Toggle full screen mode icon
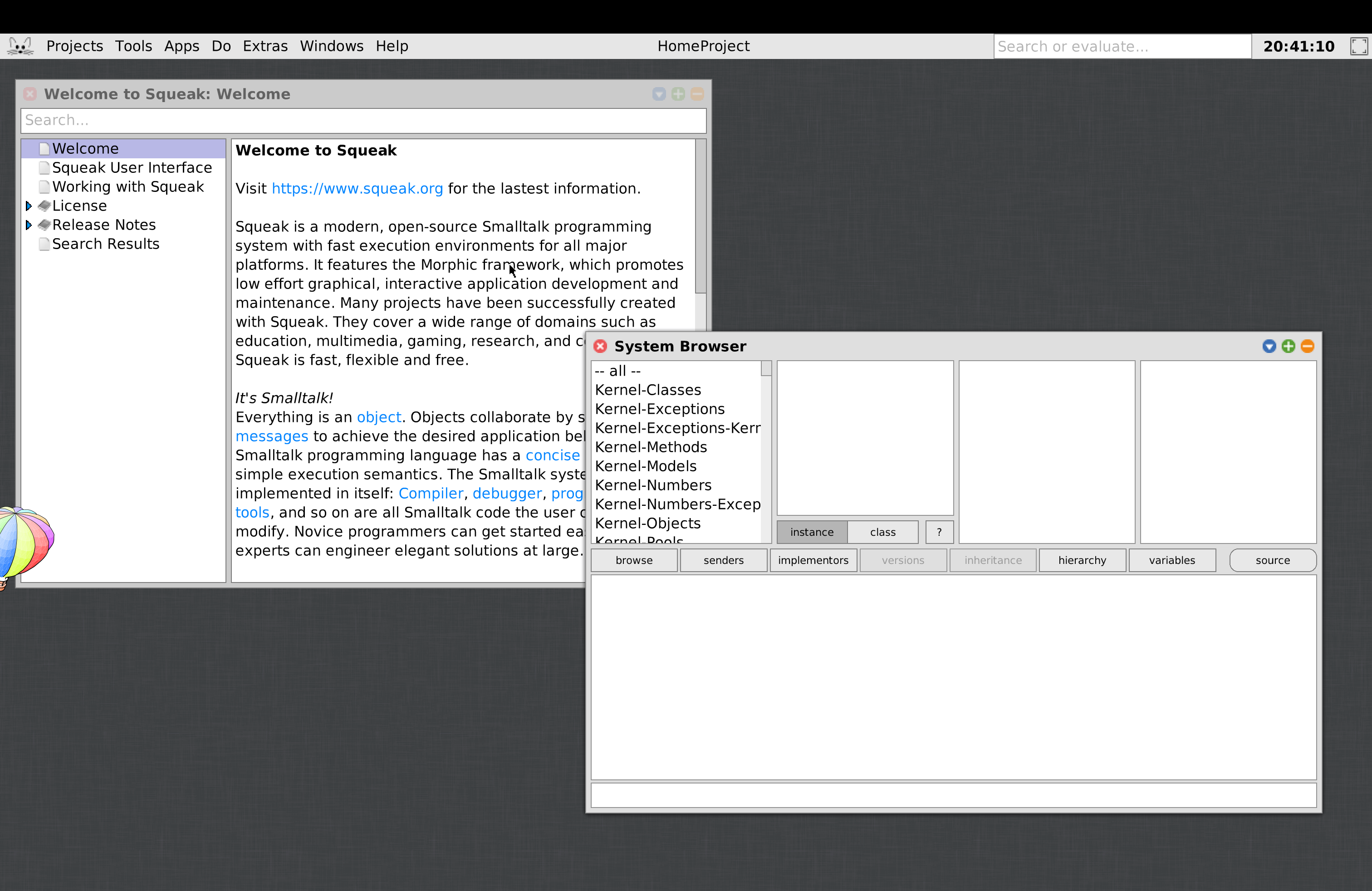 [1359, 46]
